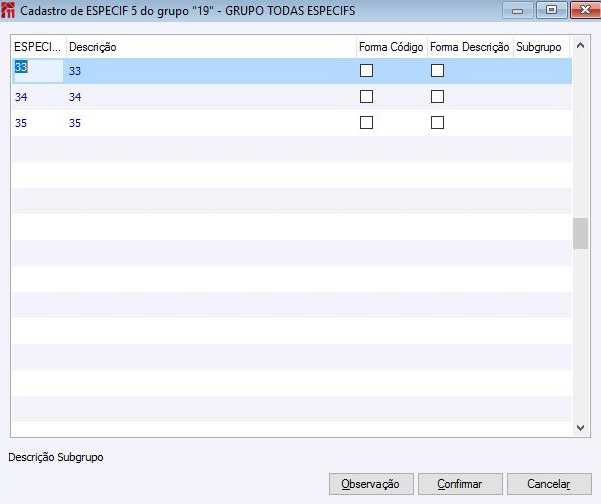Select description cell of row 33
The width and height of the screenshot is (601, 504).
[211, 71]
